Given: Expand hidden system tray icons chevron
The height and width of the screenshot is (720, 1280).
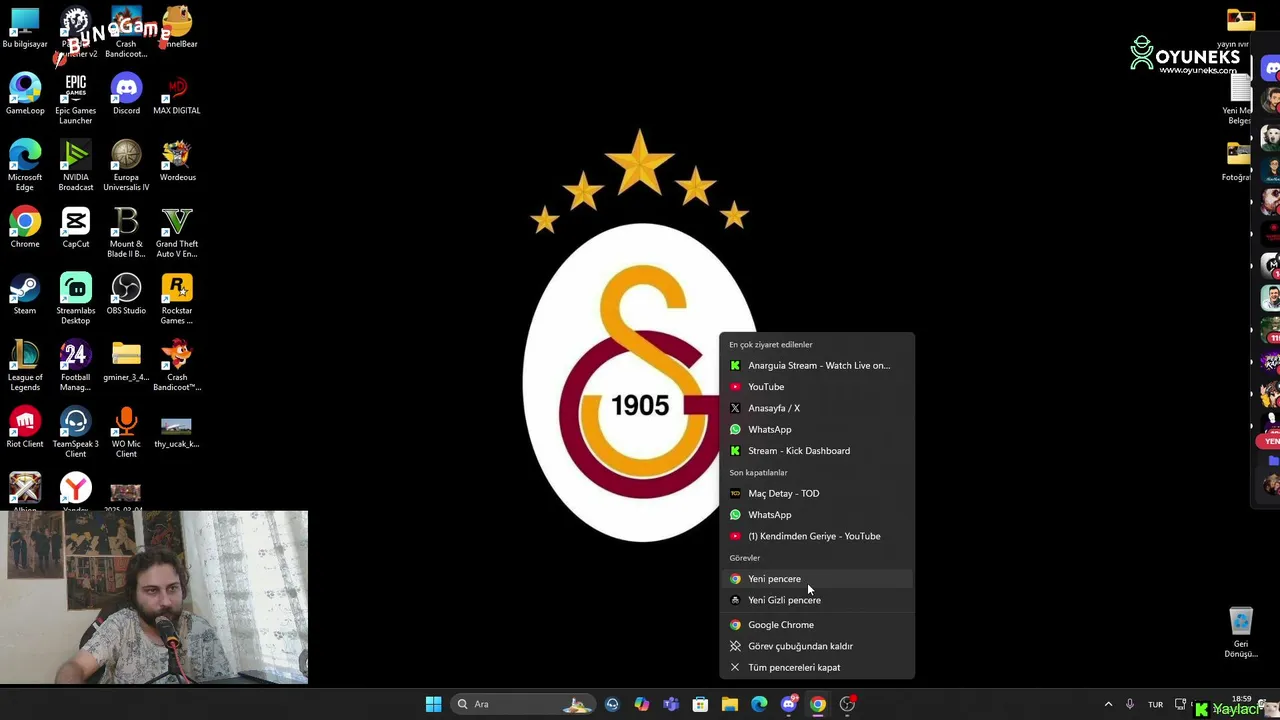Looking at the screenshot, I should (x=1108, y=704).
